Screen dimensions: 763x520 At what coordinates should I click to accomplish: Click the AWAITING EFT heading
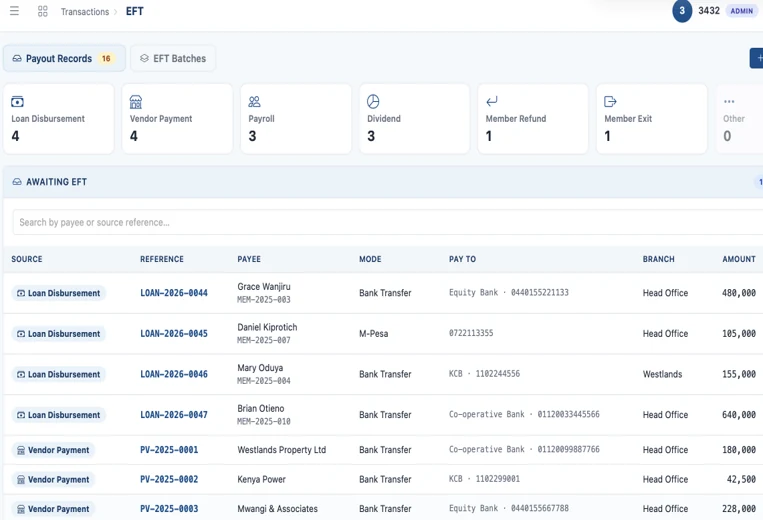pos(56,182)
